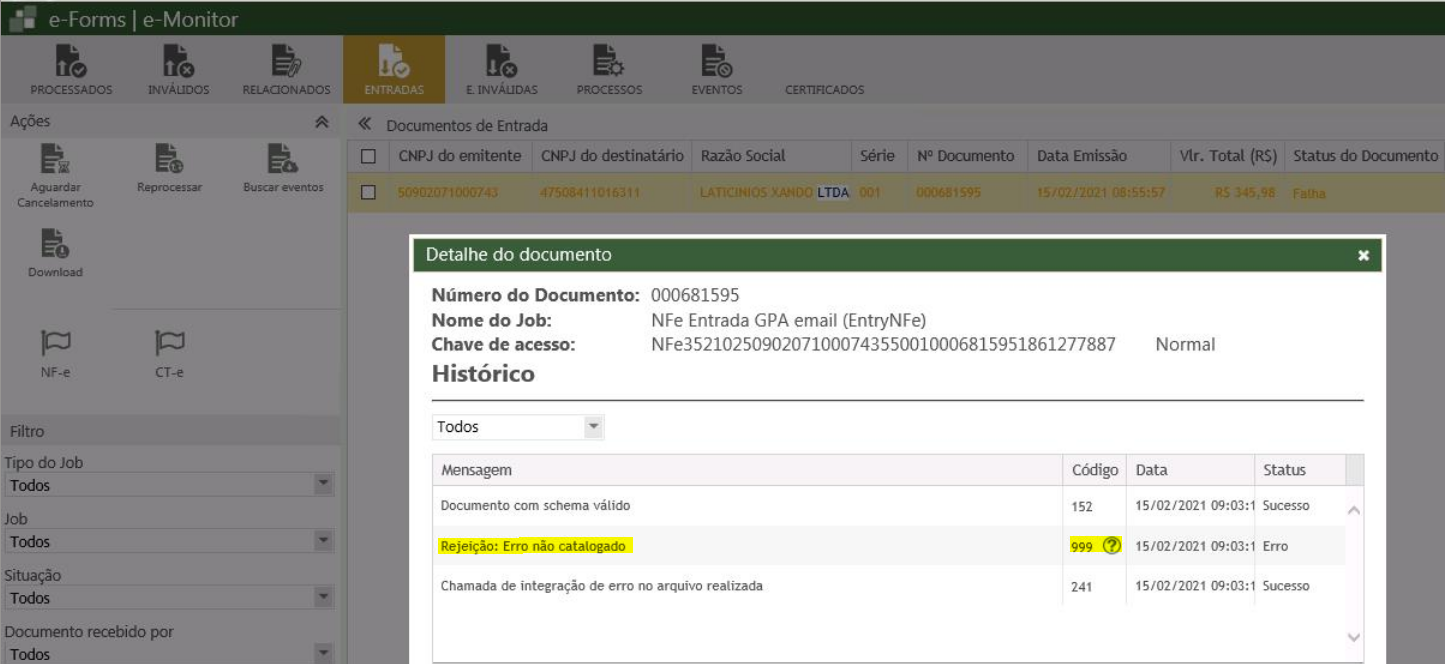Viewport: 1445px width, 664px height.
Task: Click the Download action icon
Action: [x=55, y=253]
